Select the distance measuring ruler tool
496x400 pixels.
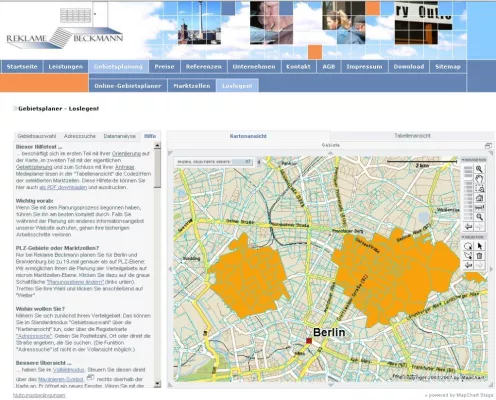click(479, 207)
